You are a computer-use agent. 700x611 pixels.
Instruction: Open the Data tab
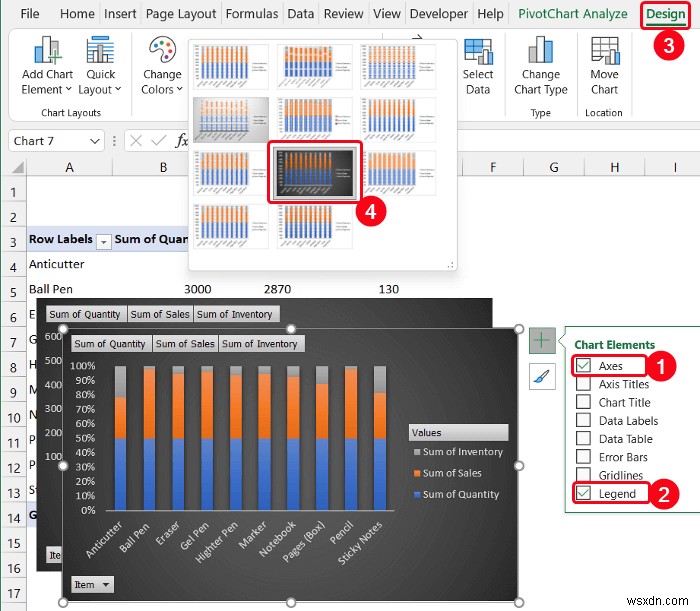pos(300,14)
